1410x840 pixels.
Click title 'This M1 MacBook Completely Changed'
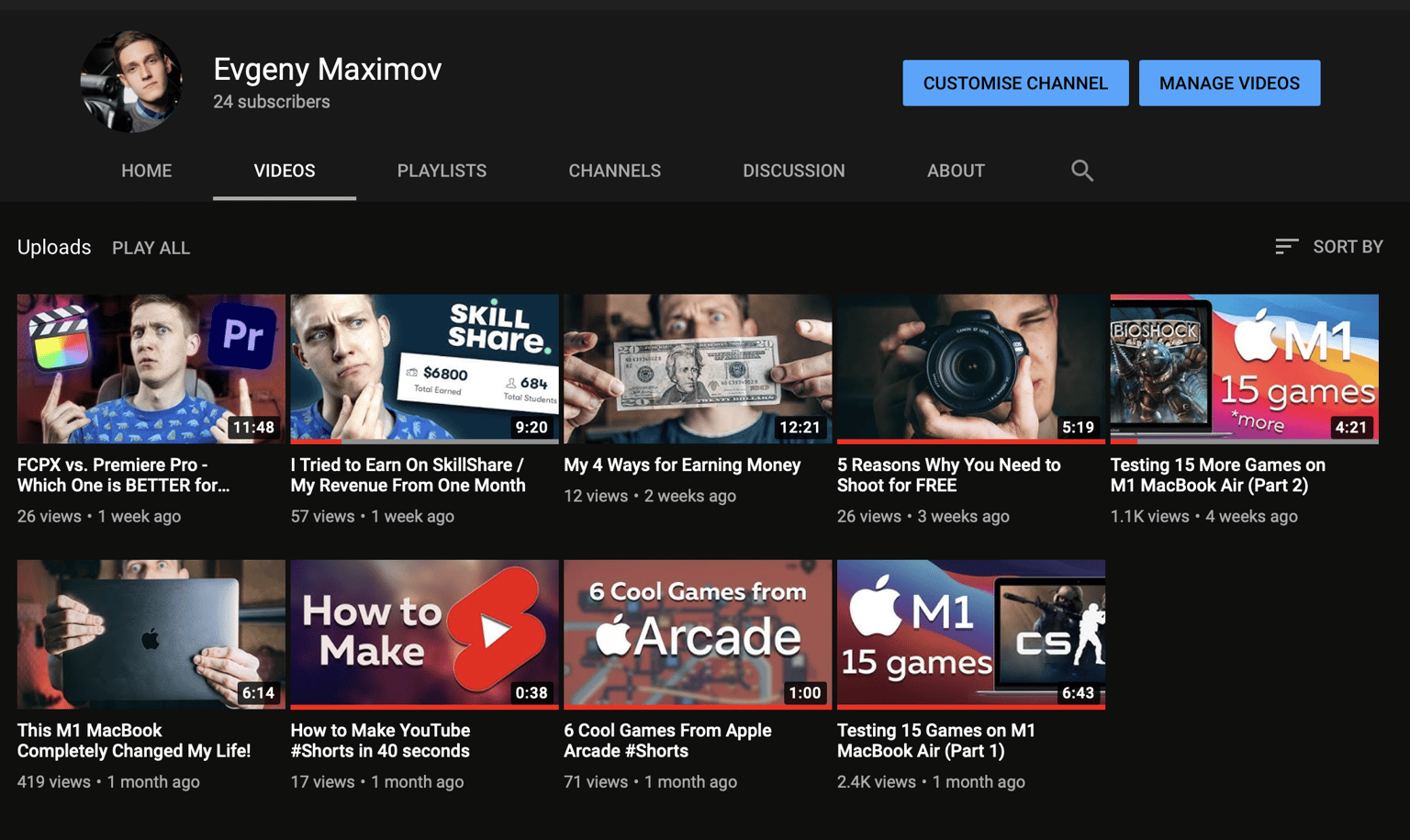click(x=134, y=741)
